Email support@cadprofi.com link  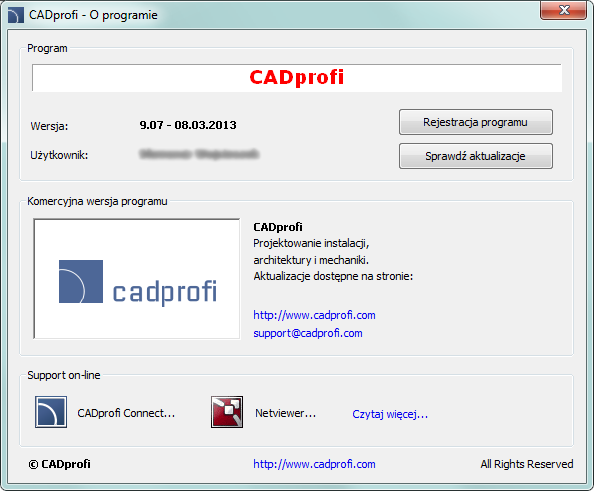point(308,333)
